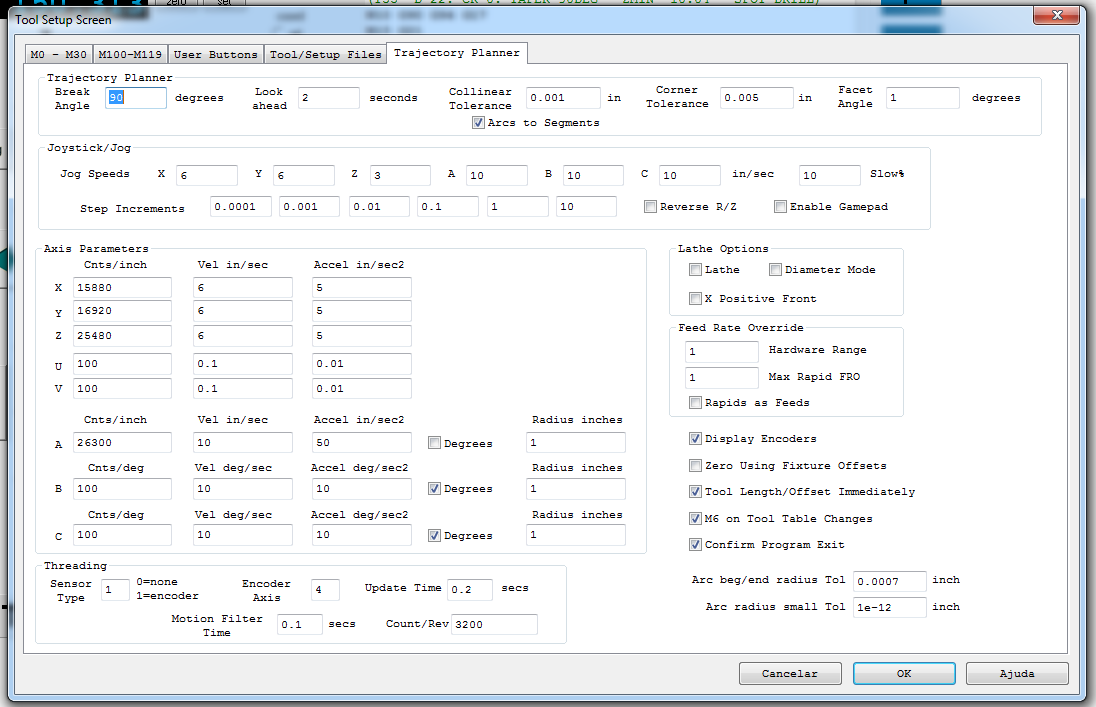This screenshot has height=707, width=1096.
Task: Check Zero Using Fixture Offsets
Action: 695,466
